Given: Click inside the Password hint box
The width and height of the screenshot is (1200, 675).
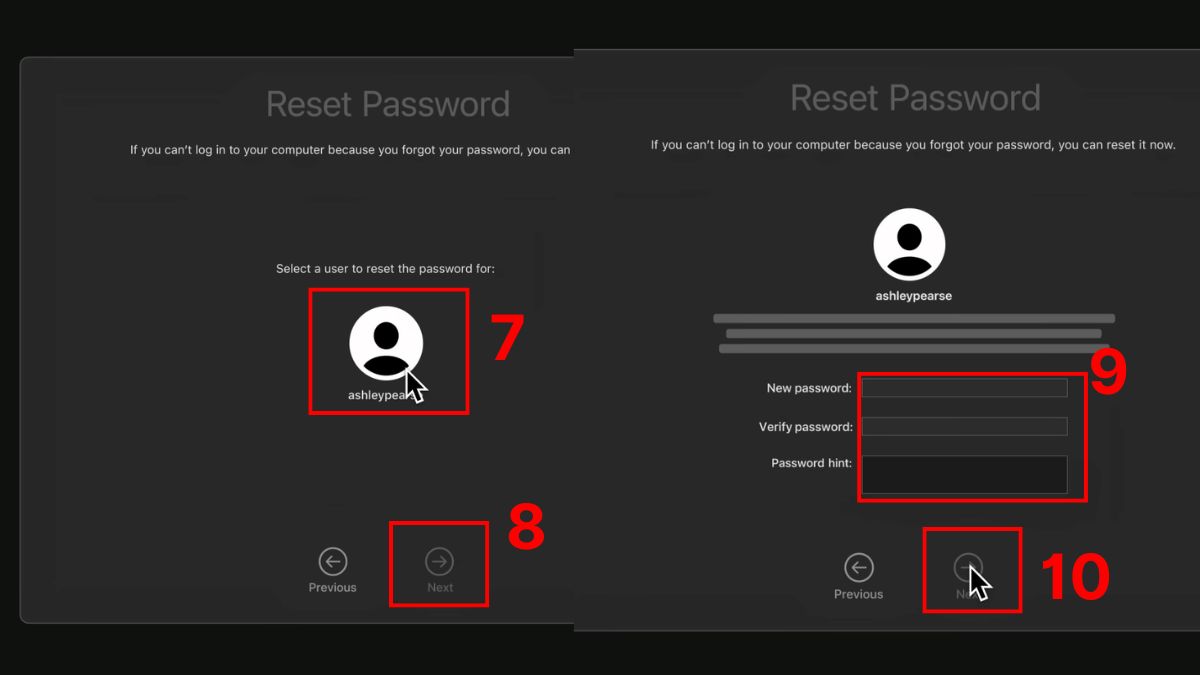Looking at the screenshot, I should point(964,474).
